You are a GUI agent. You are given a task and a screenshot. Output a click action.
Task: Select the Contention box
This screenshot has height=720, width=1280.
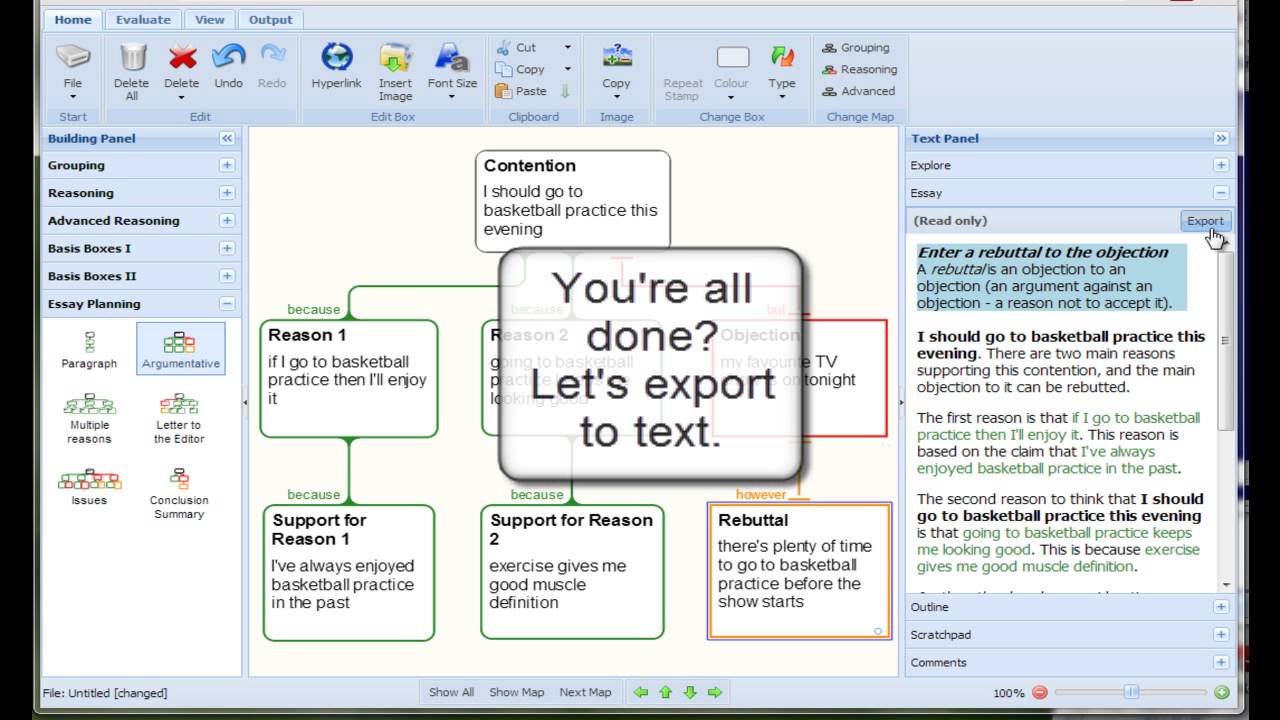(573, 200)
